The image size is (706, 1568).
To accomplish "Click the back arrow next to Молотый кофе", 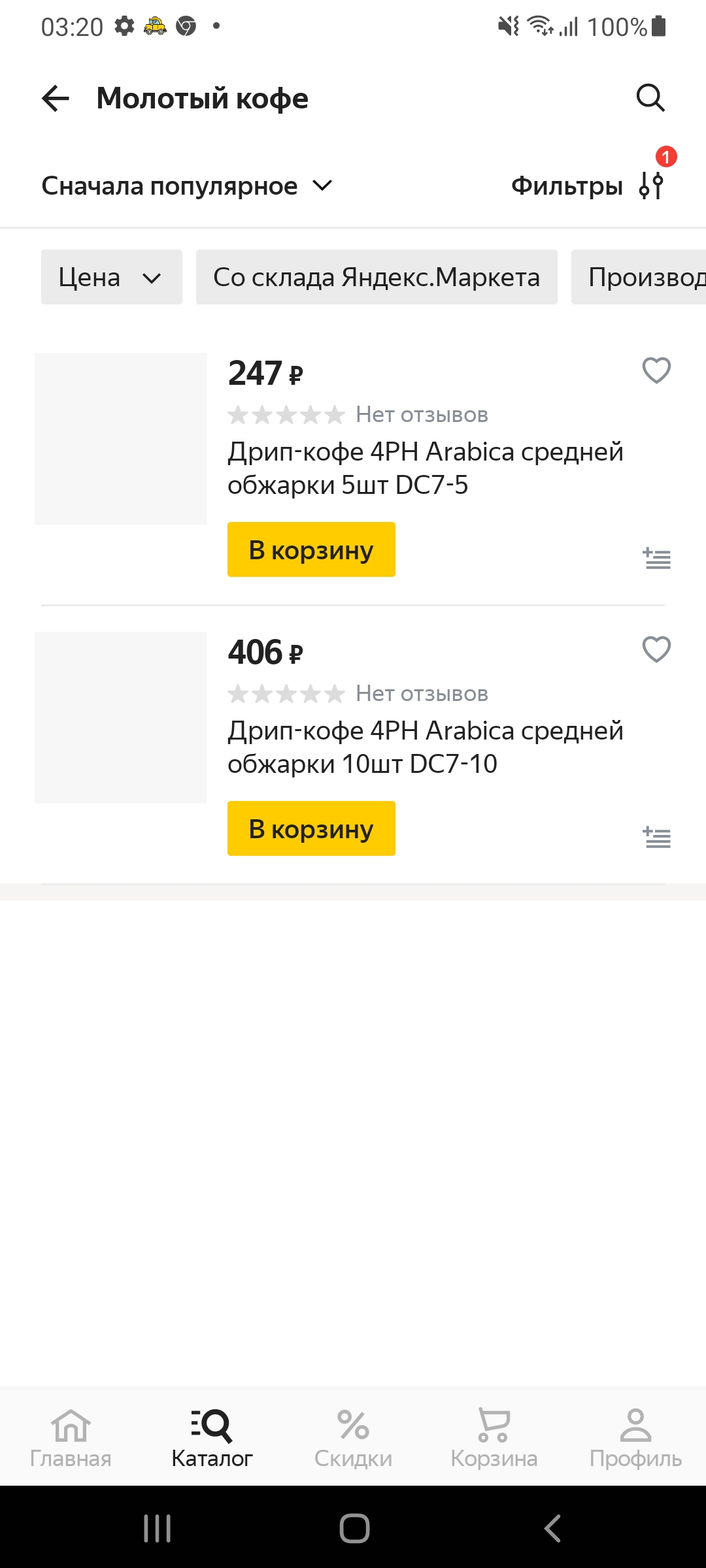I will [x=55, y=98].
